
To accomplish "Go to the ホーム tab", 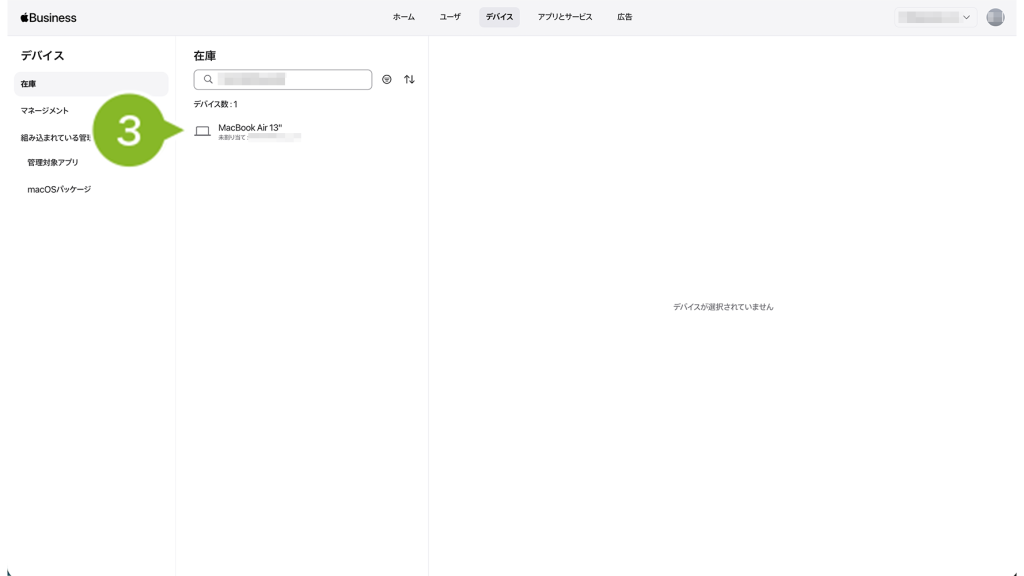I will 403,17.
